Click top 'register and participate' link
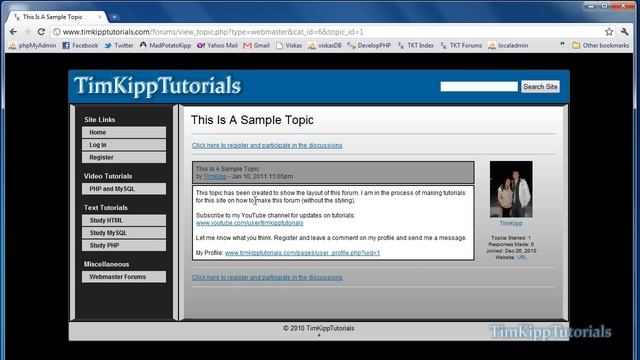This screenshot has height=360, width=640. (x=267, y=145)
